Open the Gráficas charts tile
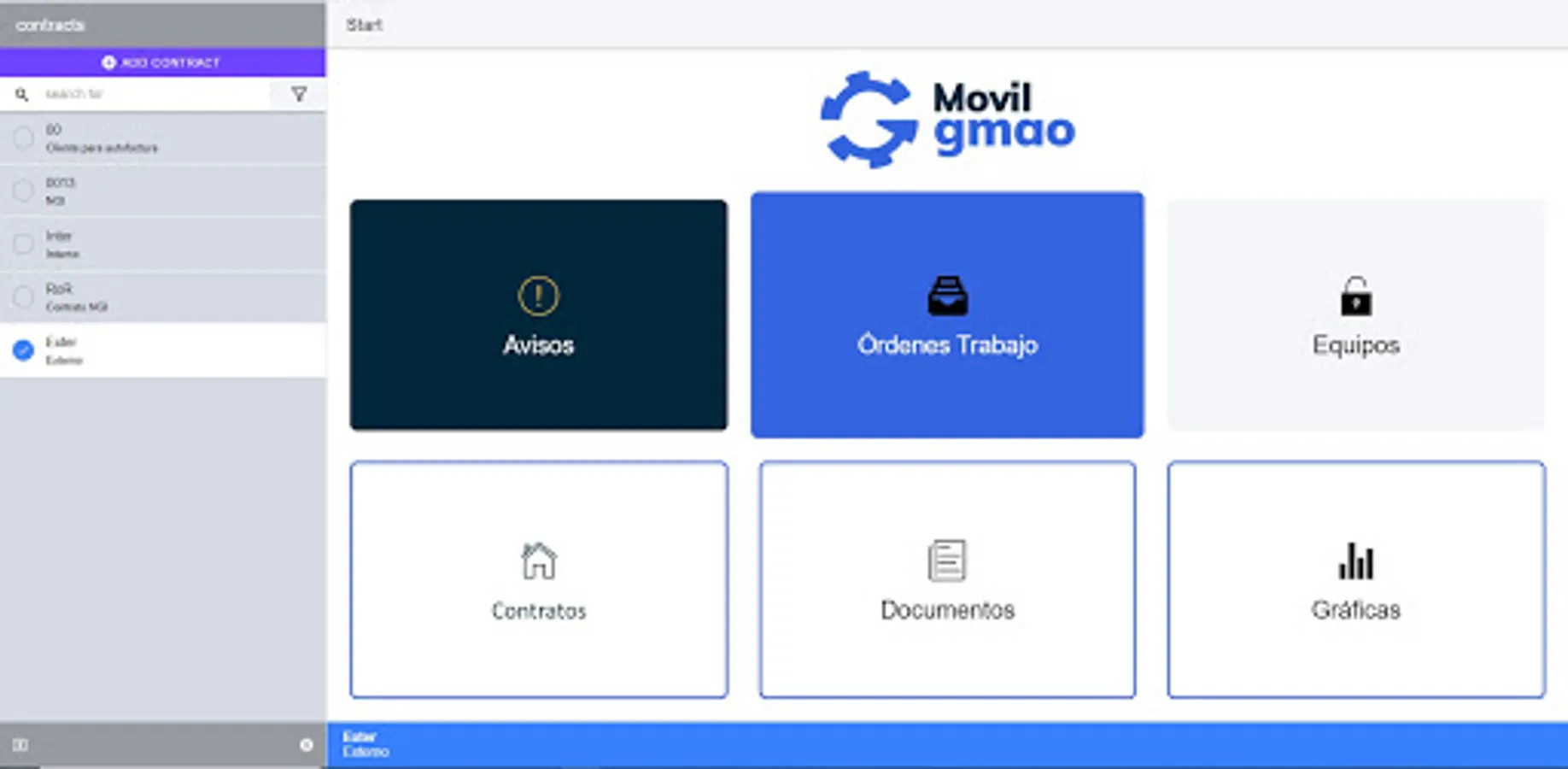The image size is (1568, 769). [x=1356, y=579]
